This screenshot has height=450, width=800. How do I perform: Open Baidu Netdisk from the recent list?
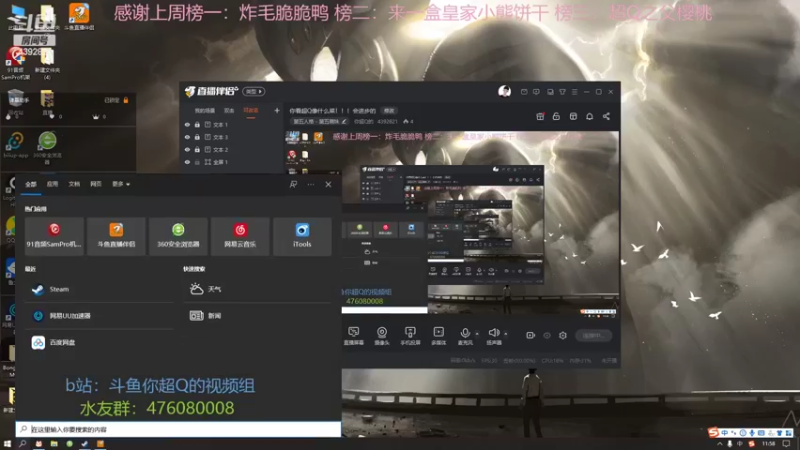99,342
